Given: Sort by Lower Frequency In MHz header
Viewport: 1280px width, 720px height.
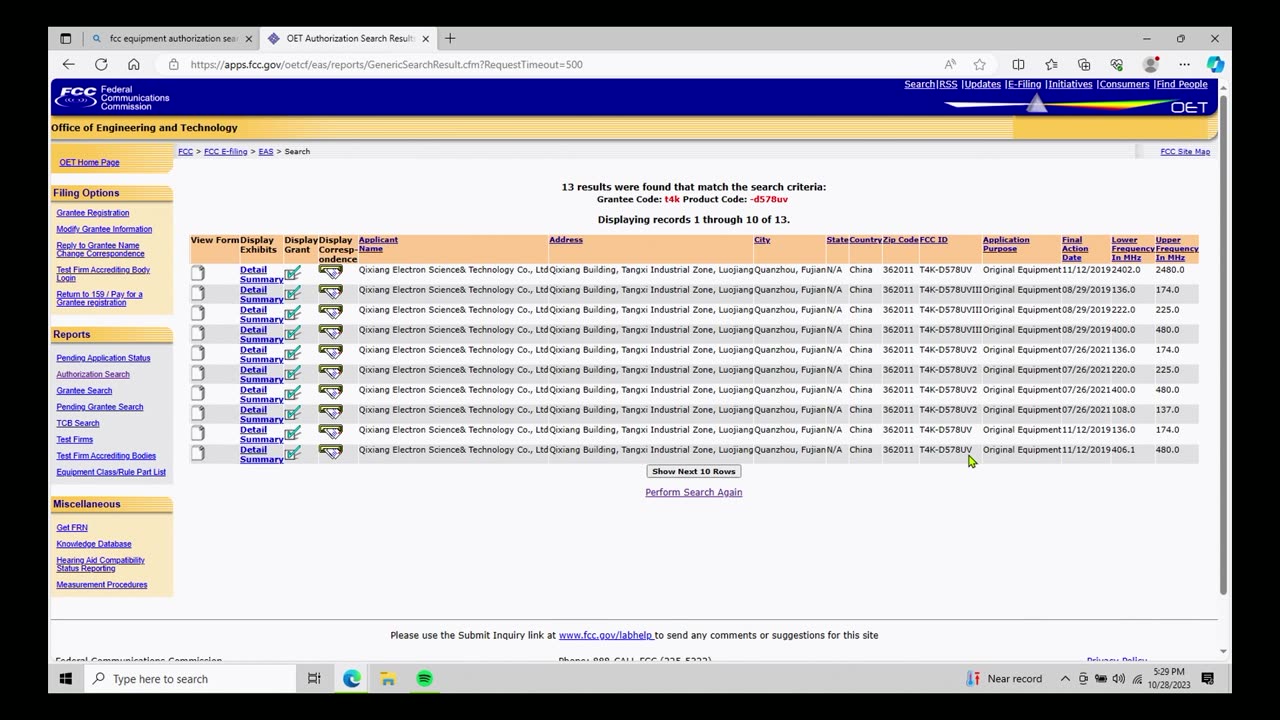Looking at the screenshot, I should coord(1133,249).
